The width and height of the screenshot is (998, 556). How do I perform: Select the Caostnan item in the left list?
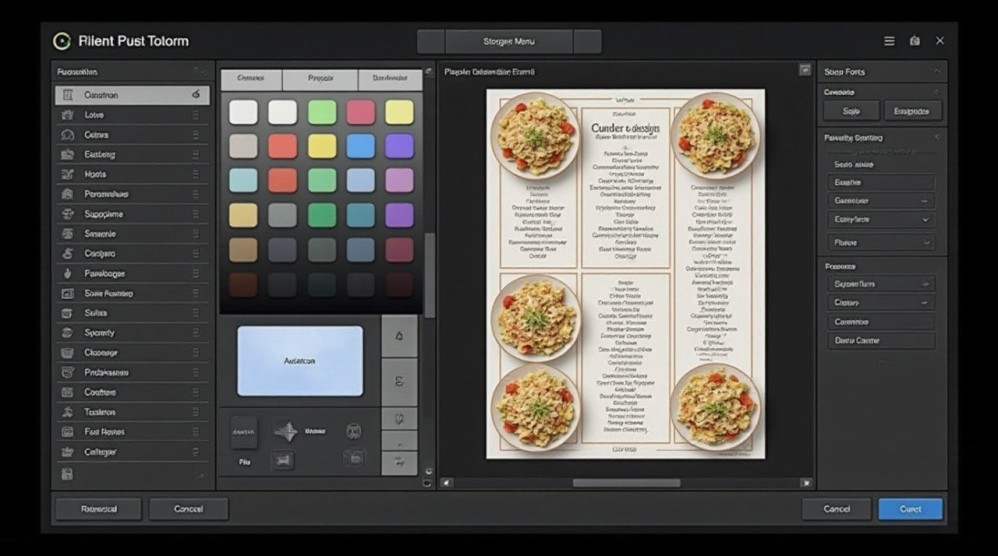[132, 95]
